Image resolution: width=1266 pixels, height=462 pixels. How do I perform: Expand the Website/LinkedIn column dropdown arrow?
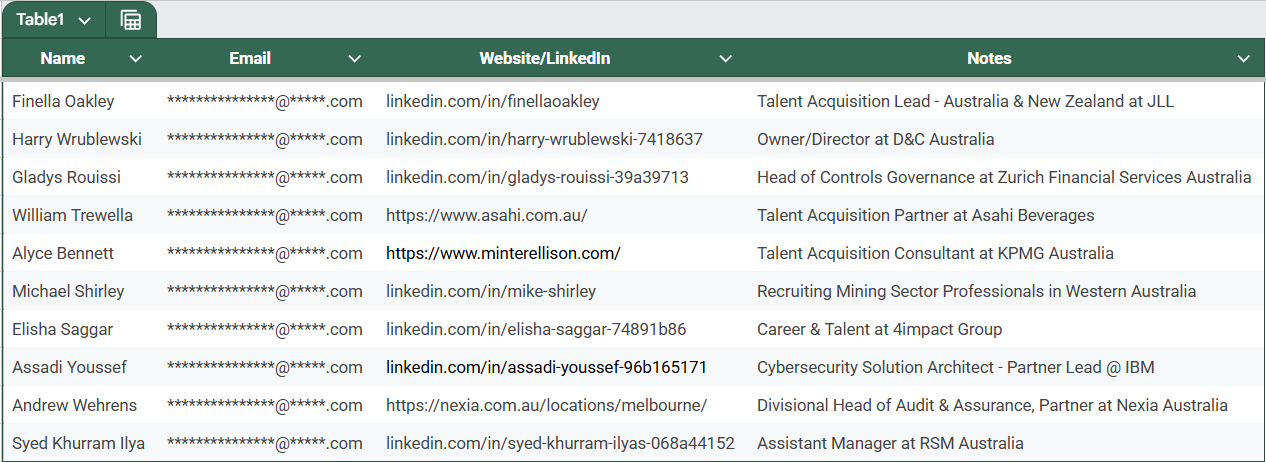pos(726,59)
